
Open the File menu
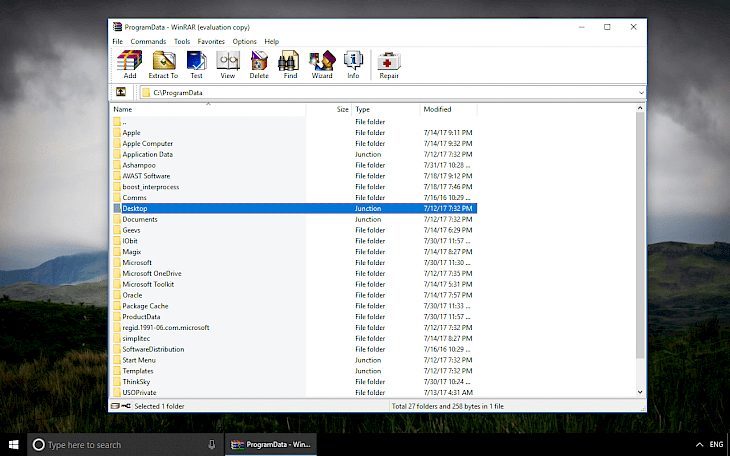(117, 41)
